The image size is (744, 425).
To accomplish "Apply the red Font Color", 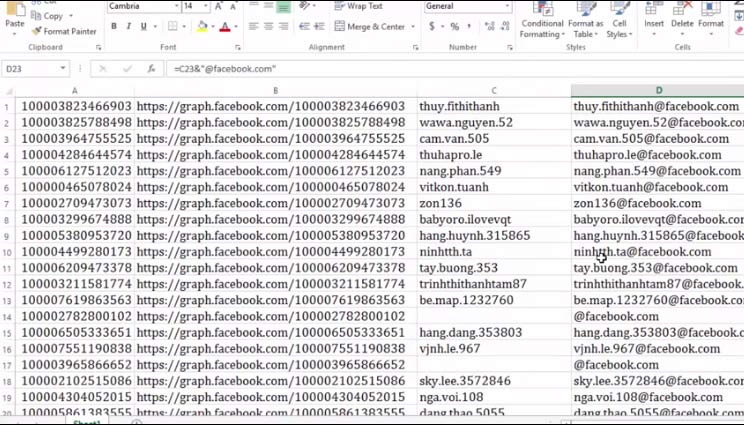I will 225,27.
